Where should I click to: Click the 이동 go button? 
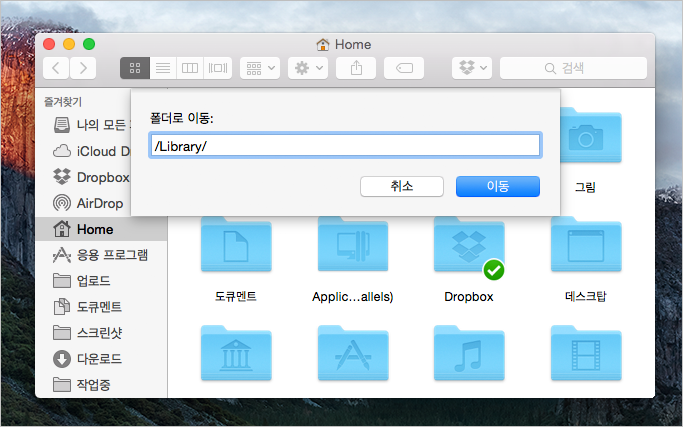(498, 186)
